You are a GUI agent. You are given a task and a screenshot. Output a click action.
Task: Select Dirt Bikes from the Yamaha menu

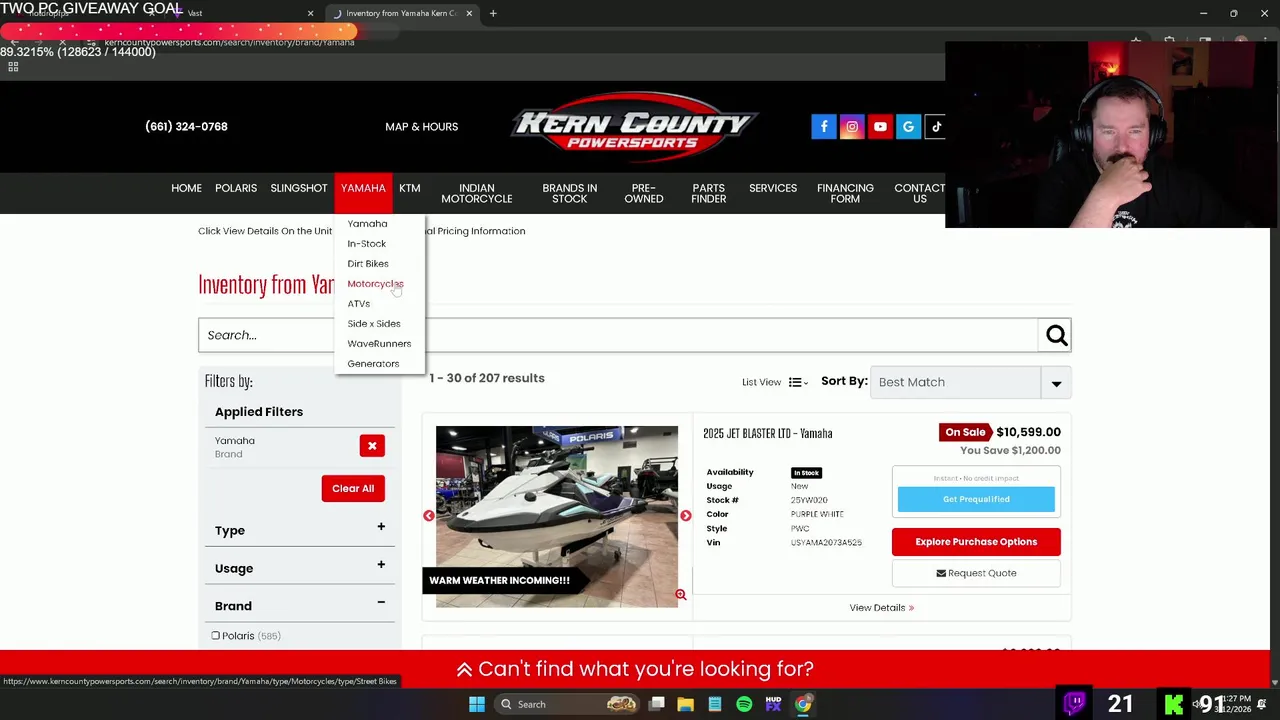coord(368,264)
